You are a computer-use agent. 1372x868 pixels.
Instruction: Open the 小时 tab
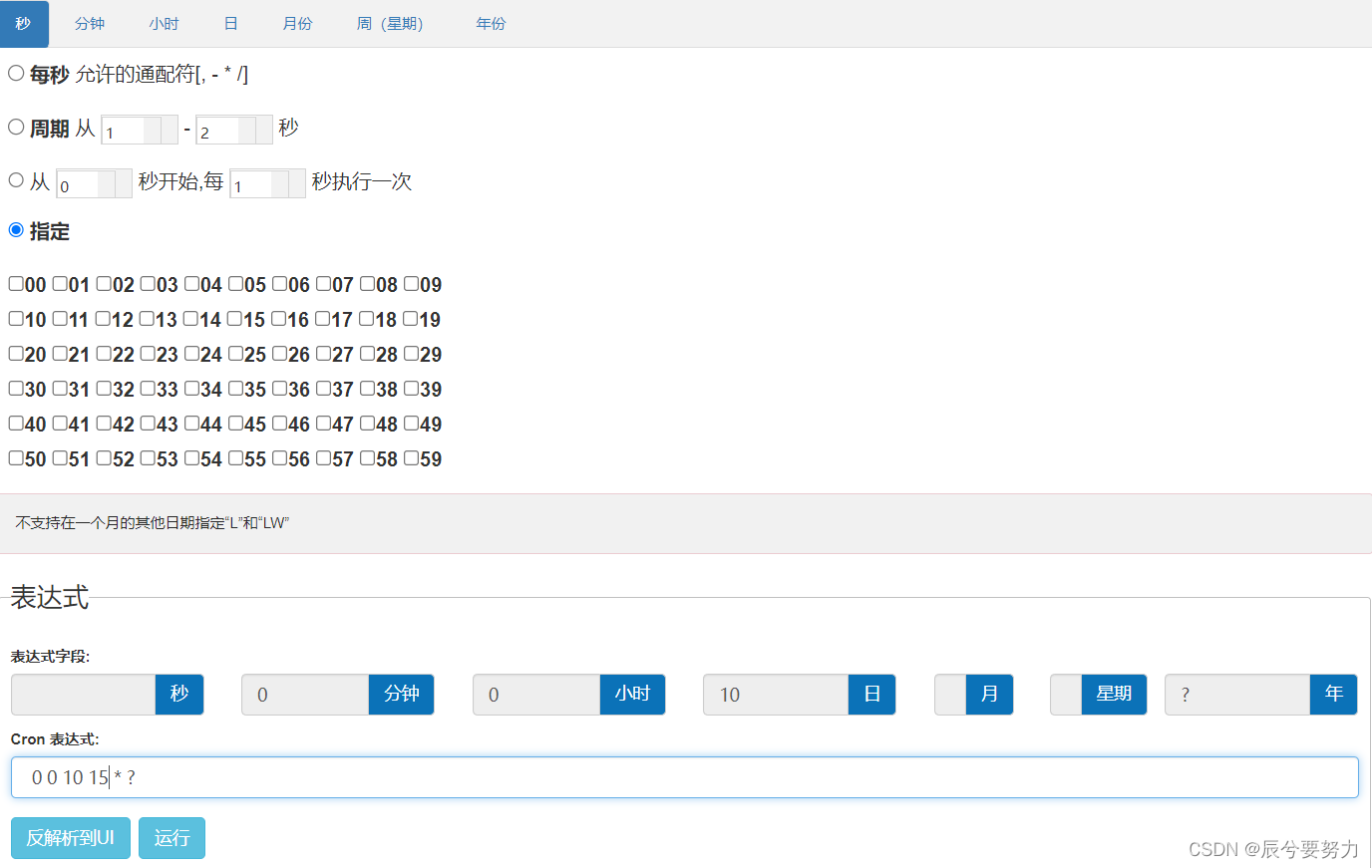pos(164,23)
